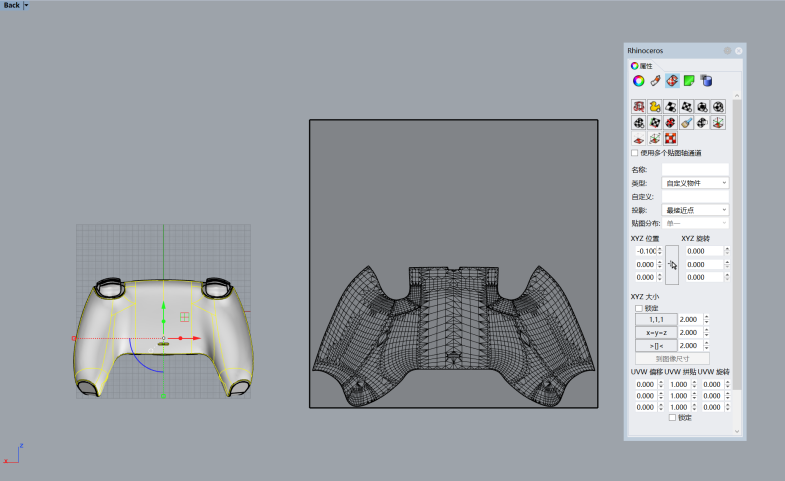Click the Back viewport label

11,5
